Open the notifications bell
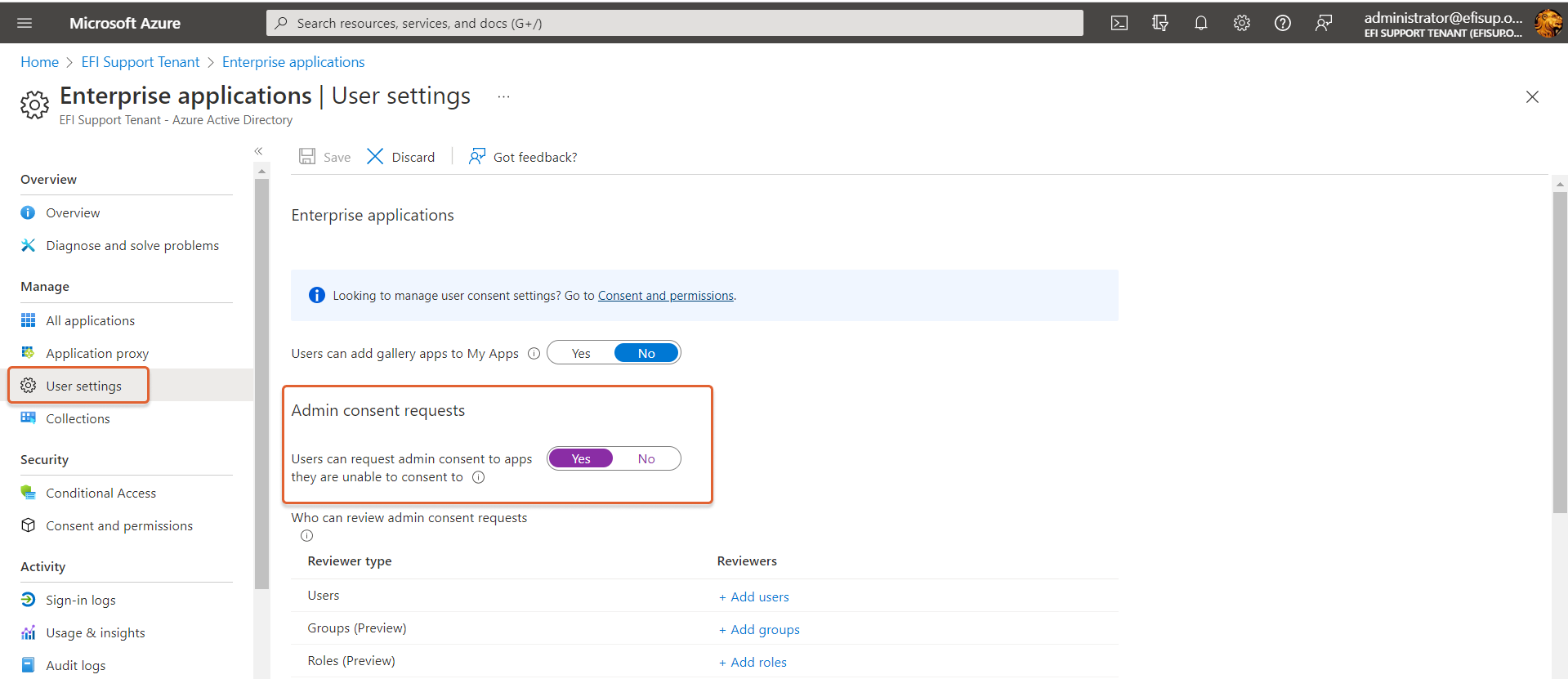 (1201, 23)
